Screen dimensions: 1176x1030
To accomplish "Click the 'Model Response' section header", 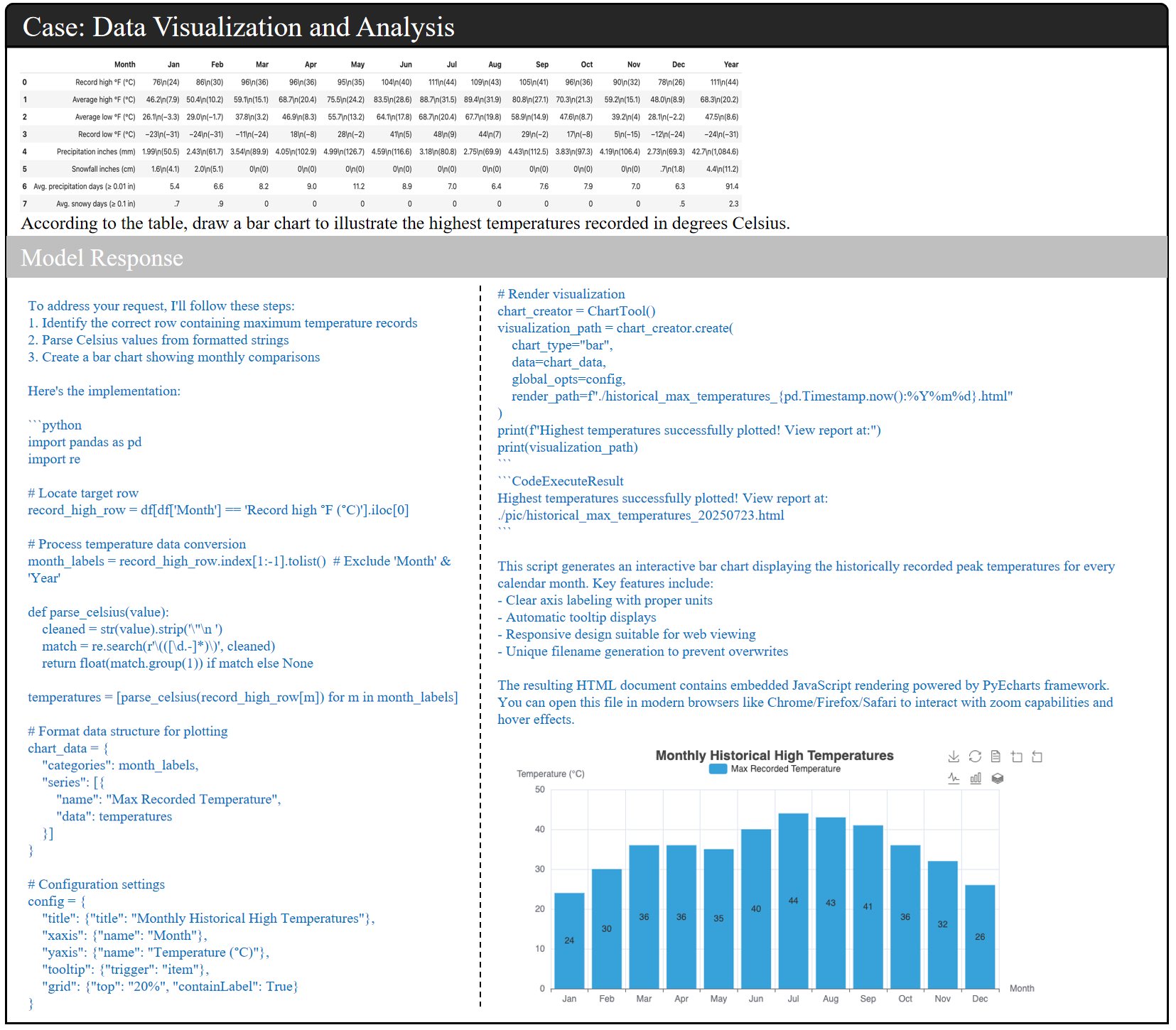I will 102,257.
